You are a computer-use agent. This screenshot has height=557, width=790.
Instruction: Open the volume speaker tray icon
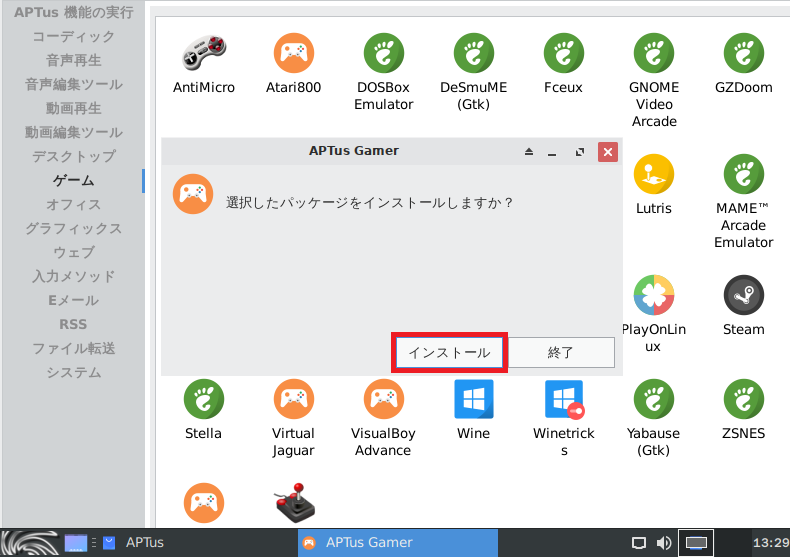(x=664, y=543)
